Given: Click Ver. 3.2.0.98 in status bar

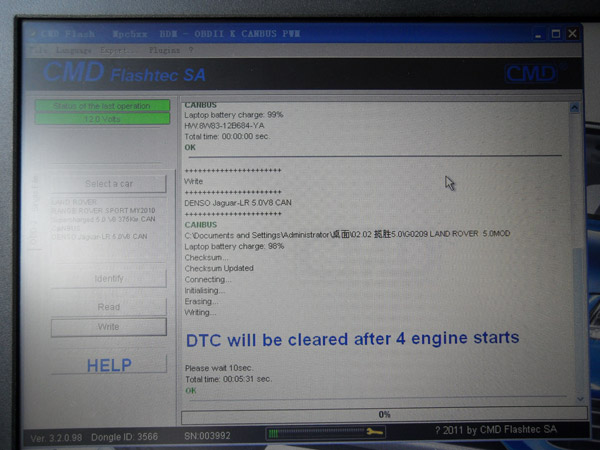Looking at the screenshot, I should 56,438.
